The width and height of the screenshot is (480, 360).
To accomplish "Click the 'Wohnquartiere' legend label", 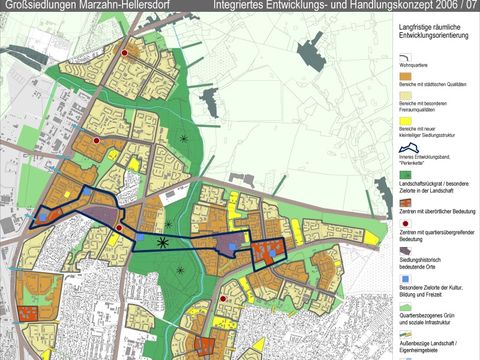I will [413, 65].
